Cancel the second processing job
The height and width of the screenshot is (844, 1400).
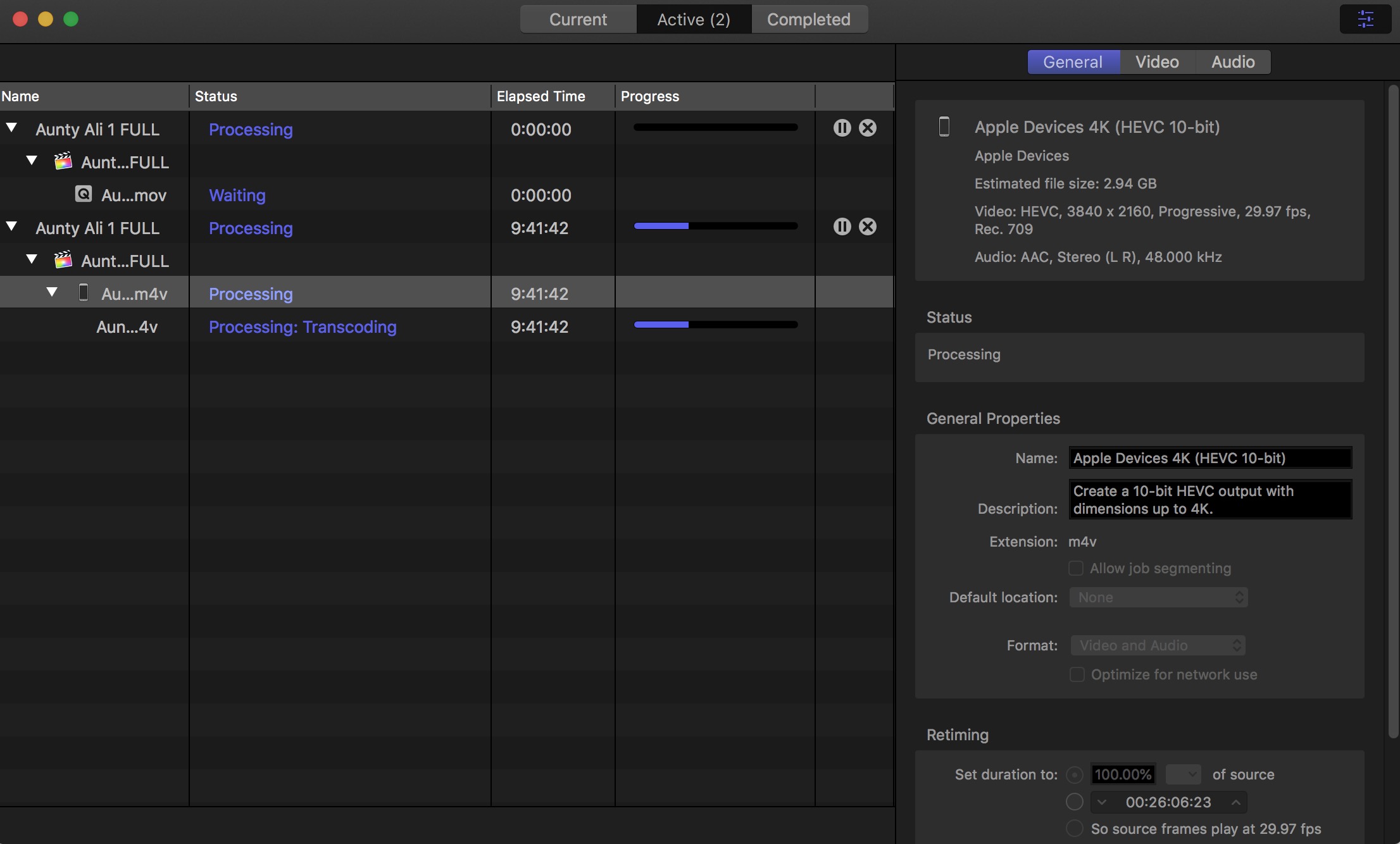point(868,226)
